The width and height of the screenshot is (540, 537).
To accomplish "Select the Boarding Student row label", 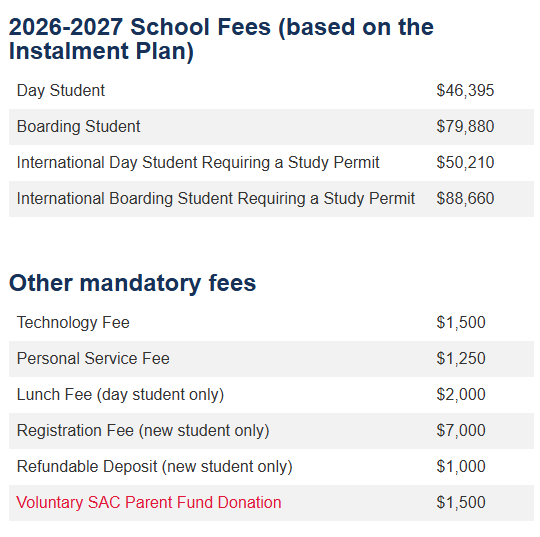I will [x=79, y=126].
